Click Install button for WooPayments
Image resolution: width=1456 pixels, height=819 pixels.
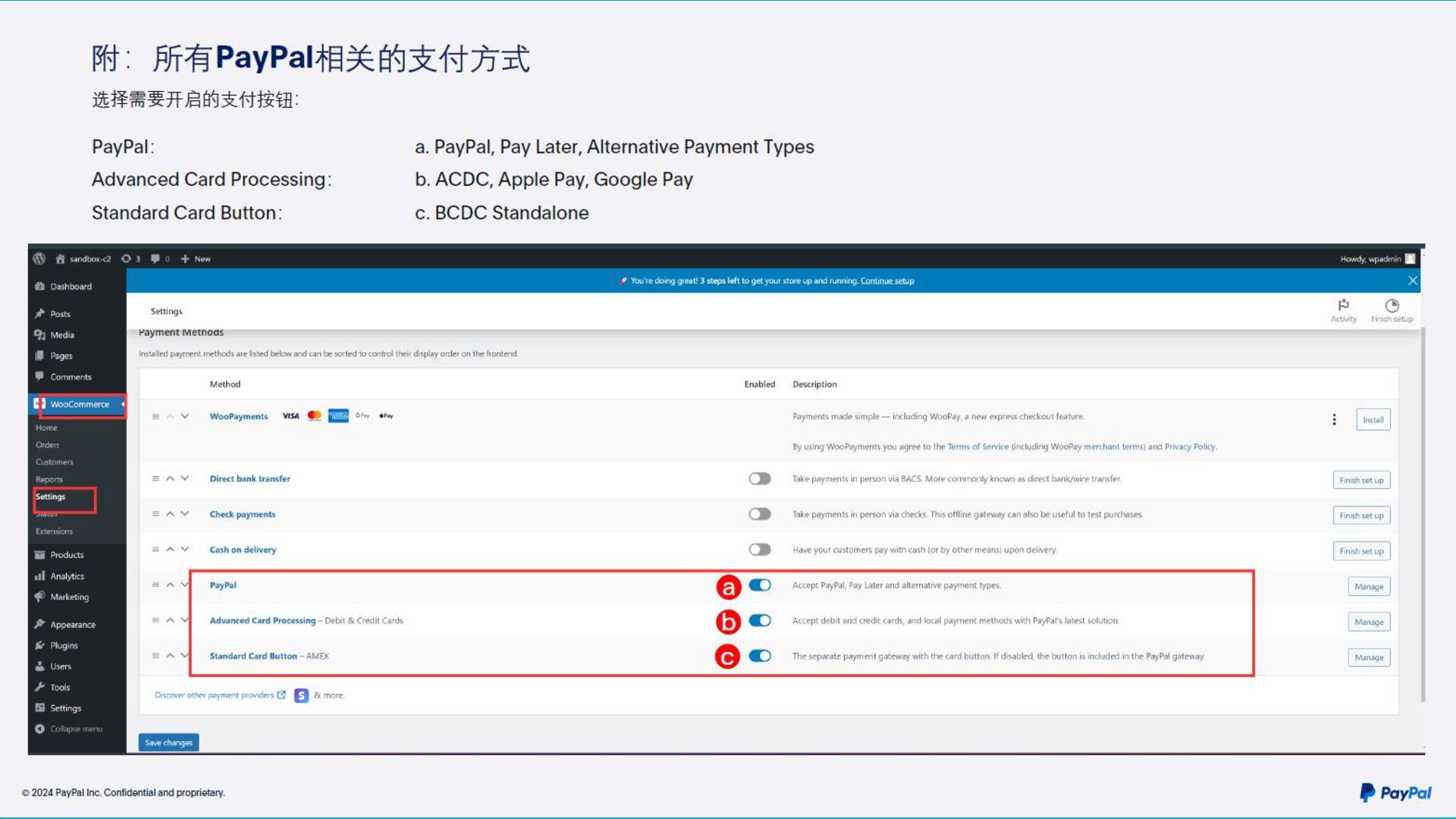coord(1373,420)
